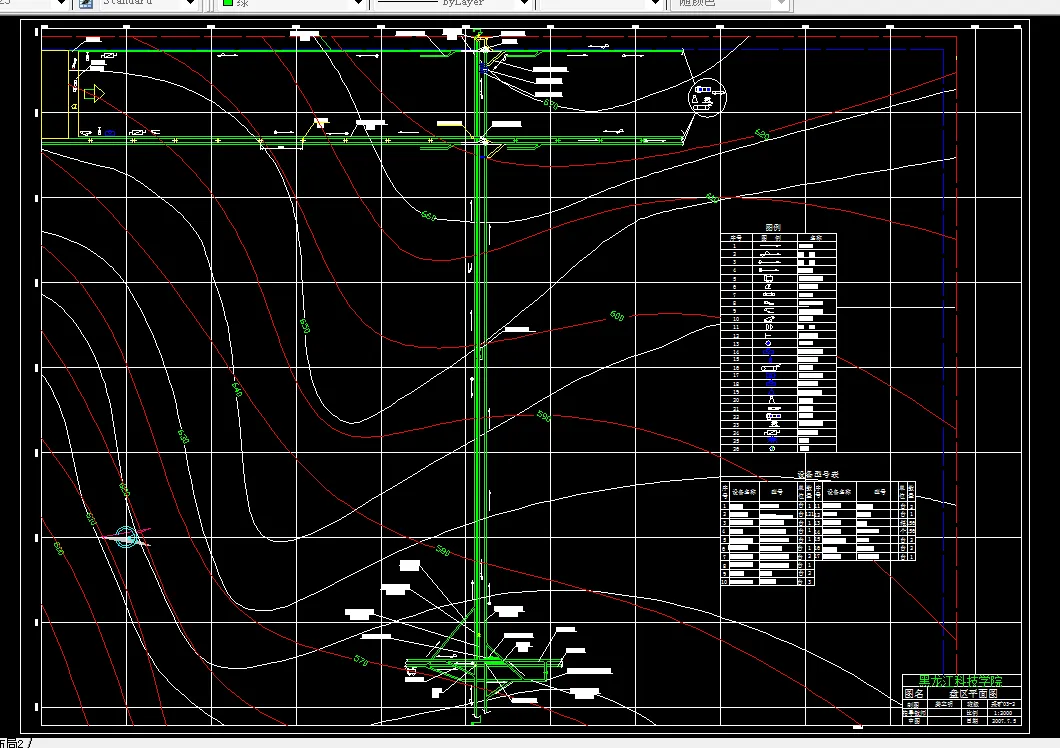Screen dimensions: 1060x748
Task: Select the 图例 legend table title
Action: click(773, 228)
